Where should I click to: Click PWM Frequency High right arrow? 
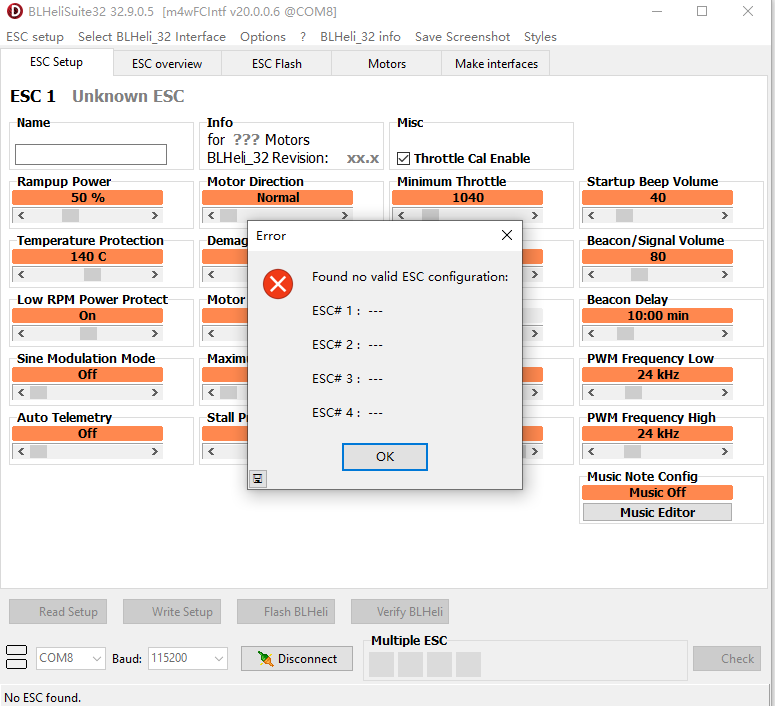(724, 451)
